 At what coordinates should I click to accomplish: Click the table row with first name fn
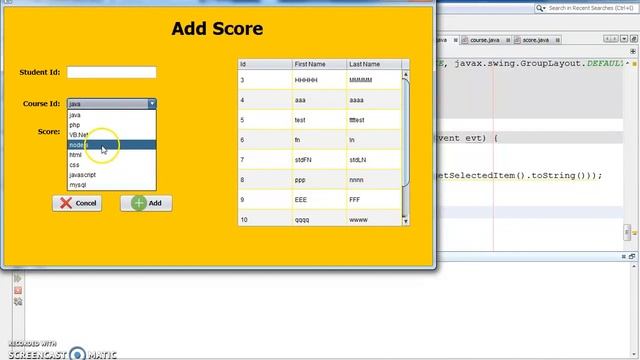click(320, 140)
